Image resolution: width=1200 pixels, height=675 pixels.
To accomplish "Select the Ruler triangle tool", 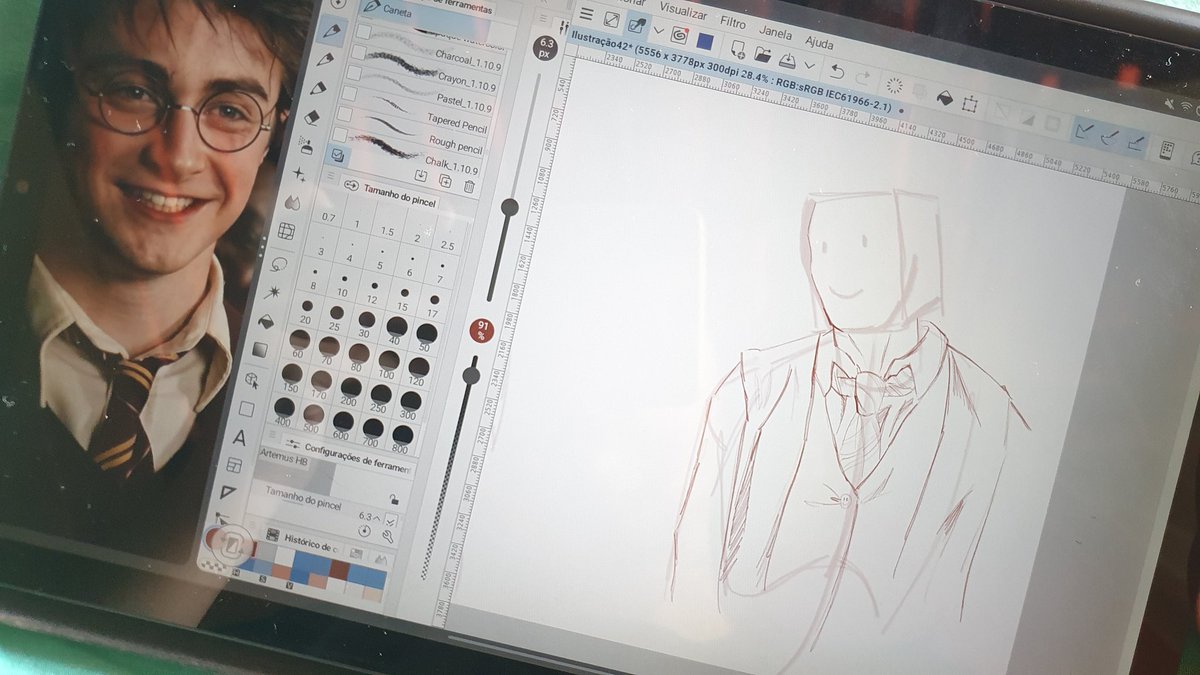I will [x=228, y=493].
